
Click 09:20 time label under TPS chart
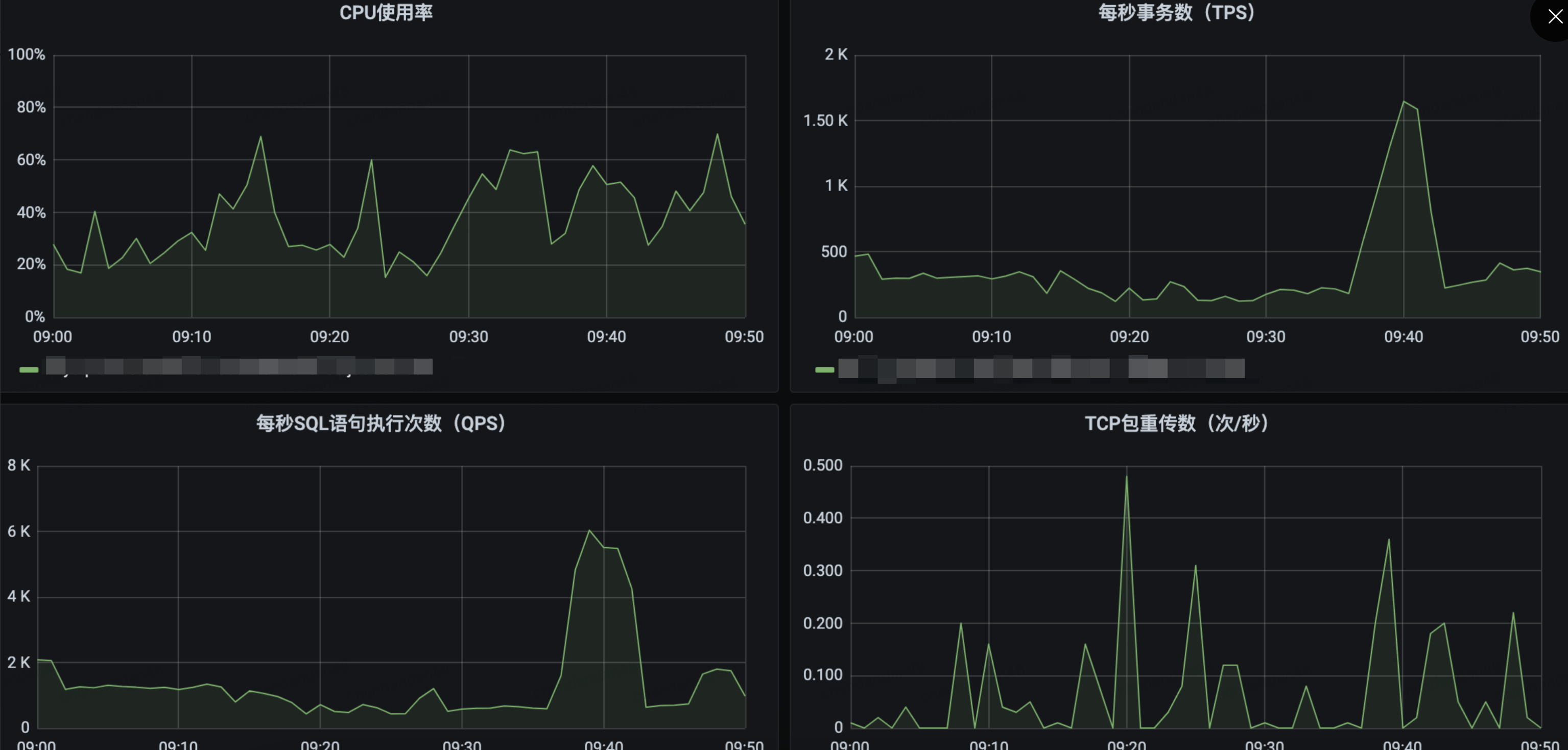tap(1129, 337)
